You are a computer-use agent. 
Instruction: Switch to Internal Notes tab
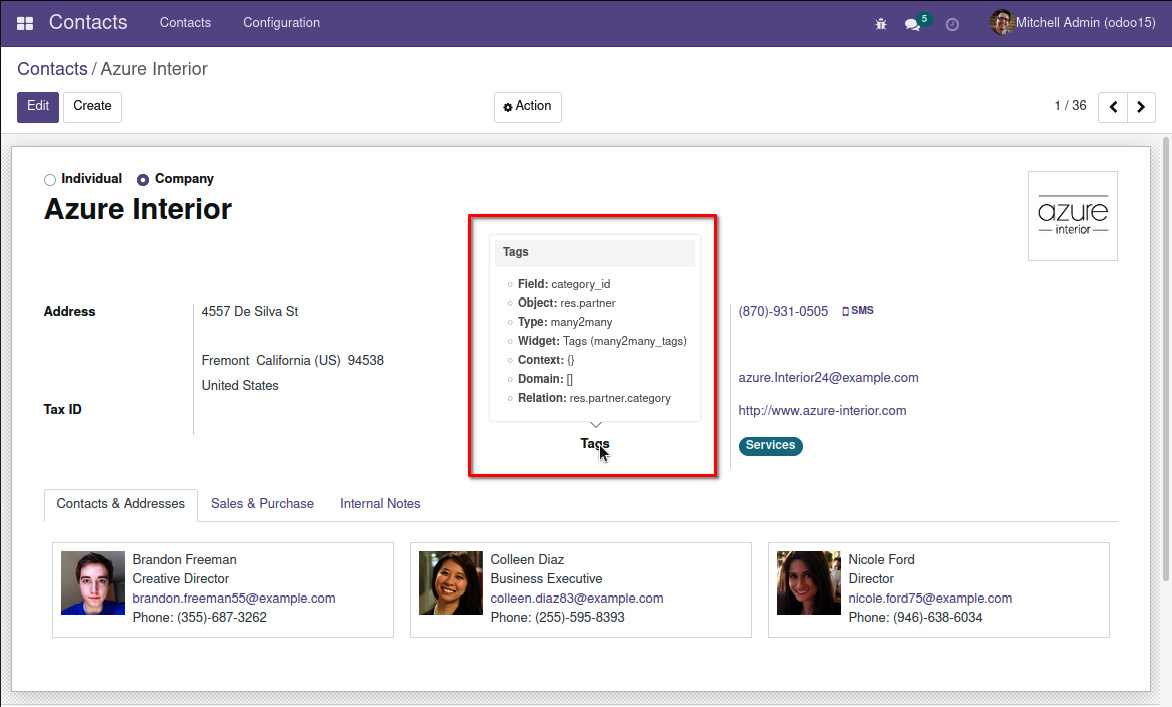(x=380, y=504)
